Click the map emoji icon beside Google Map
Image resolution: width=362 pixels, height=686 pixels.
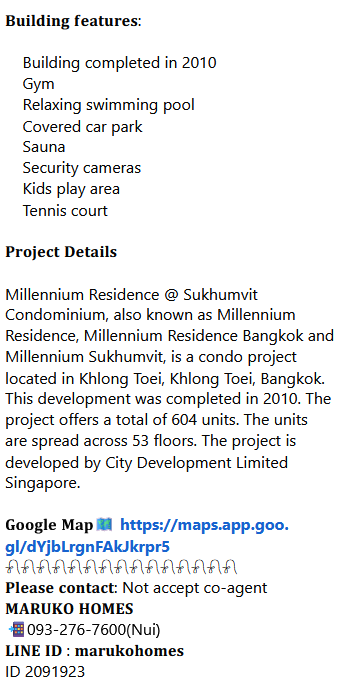(x=104, y=524)
